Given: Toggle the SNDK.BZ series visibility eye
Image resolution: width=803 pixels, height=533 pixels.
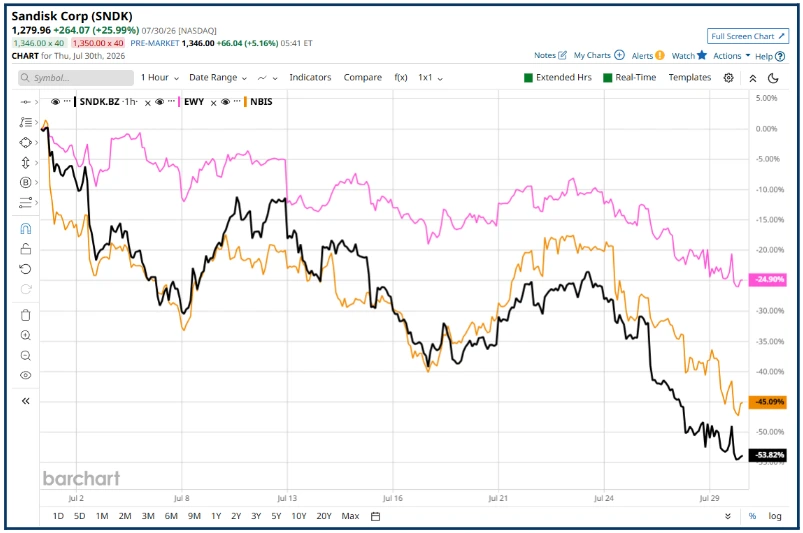Looking at the screenshot, I should (x=55, y=101).
